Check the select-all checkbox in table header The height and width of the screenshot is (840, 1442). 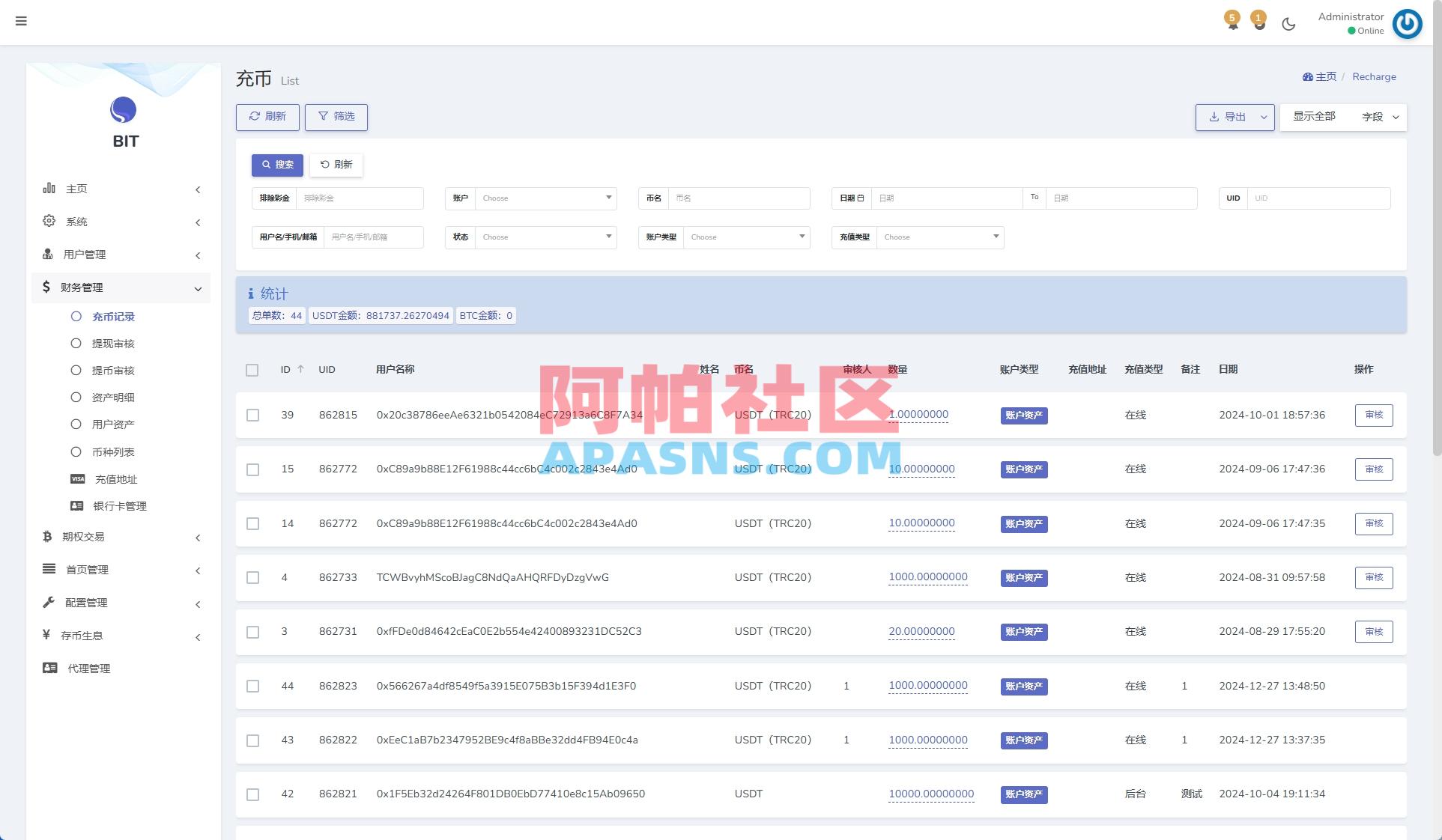coord(252,370)
